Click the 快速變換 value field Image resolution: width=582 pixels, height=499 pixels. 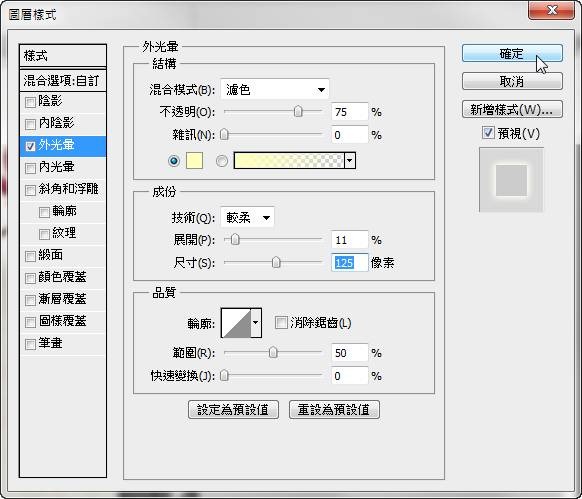349,376
